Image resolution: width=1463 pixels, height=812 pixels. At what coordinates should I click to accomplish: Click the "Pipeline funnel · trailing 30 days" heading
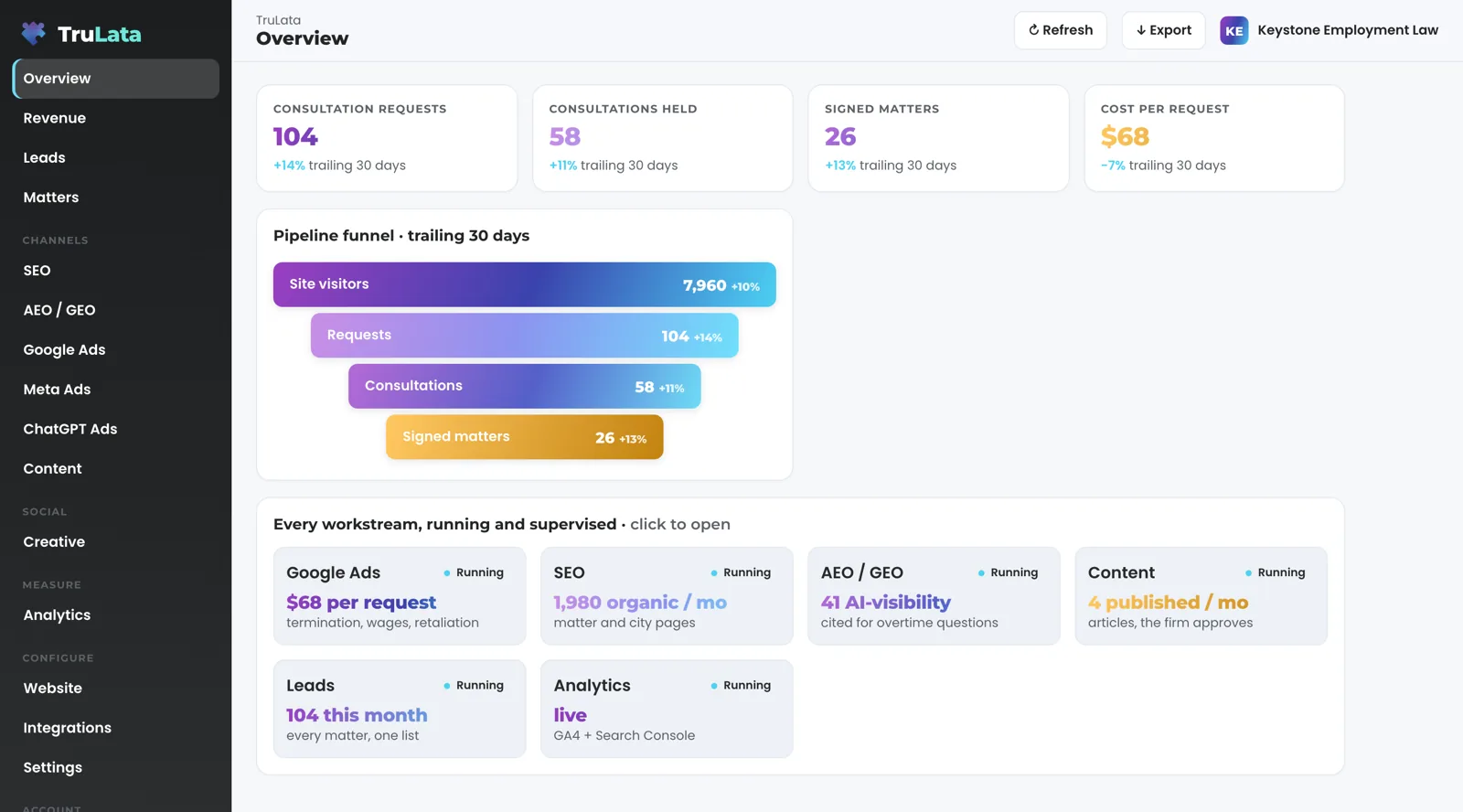pos(401,236)
